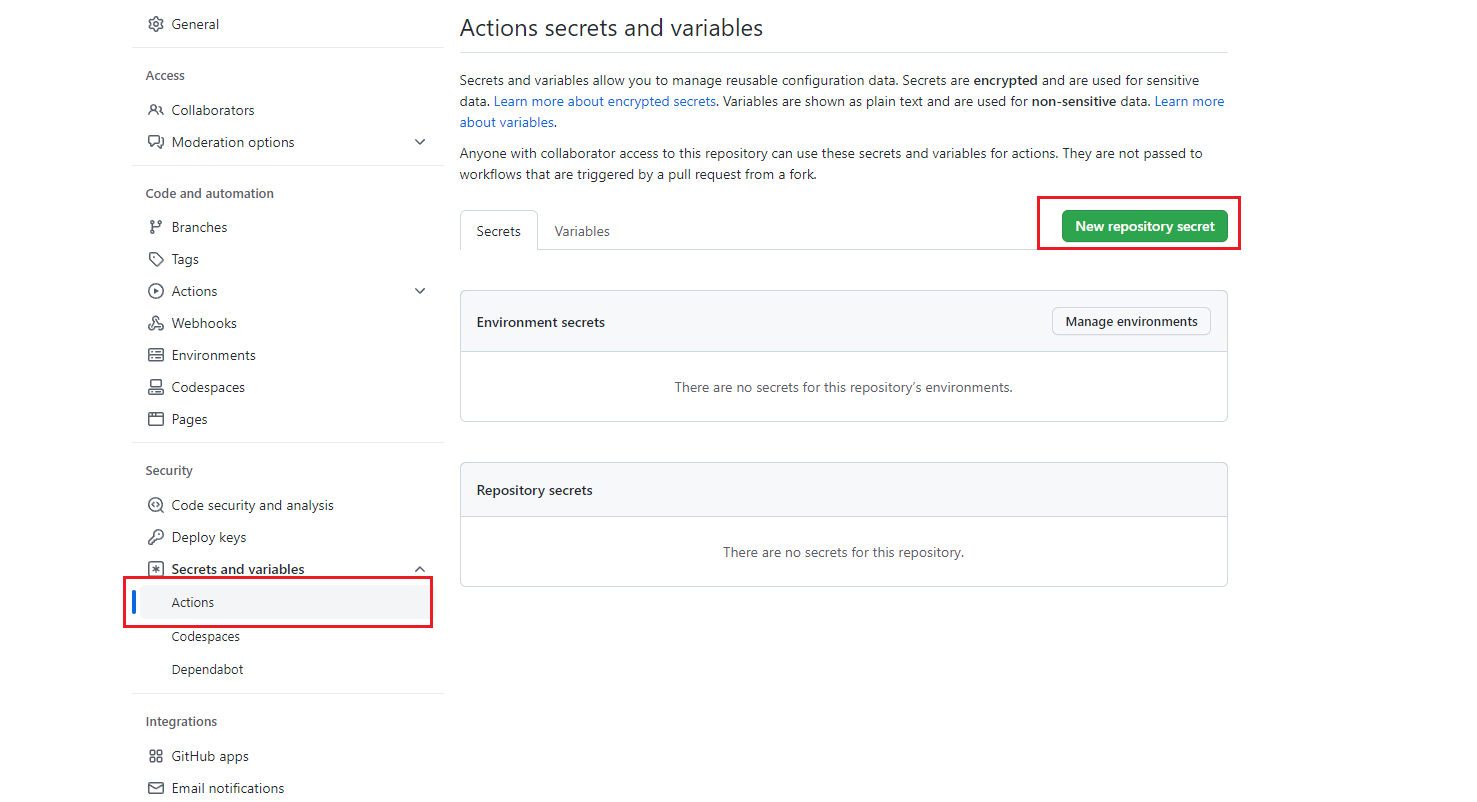Screen dimensions: 1477x802
Task: Collapse the Secrets and variables section
Action: (420, 569)
